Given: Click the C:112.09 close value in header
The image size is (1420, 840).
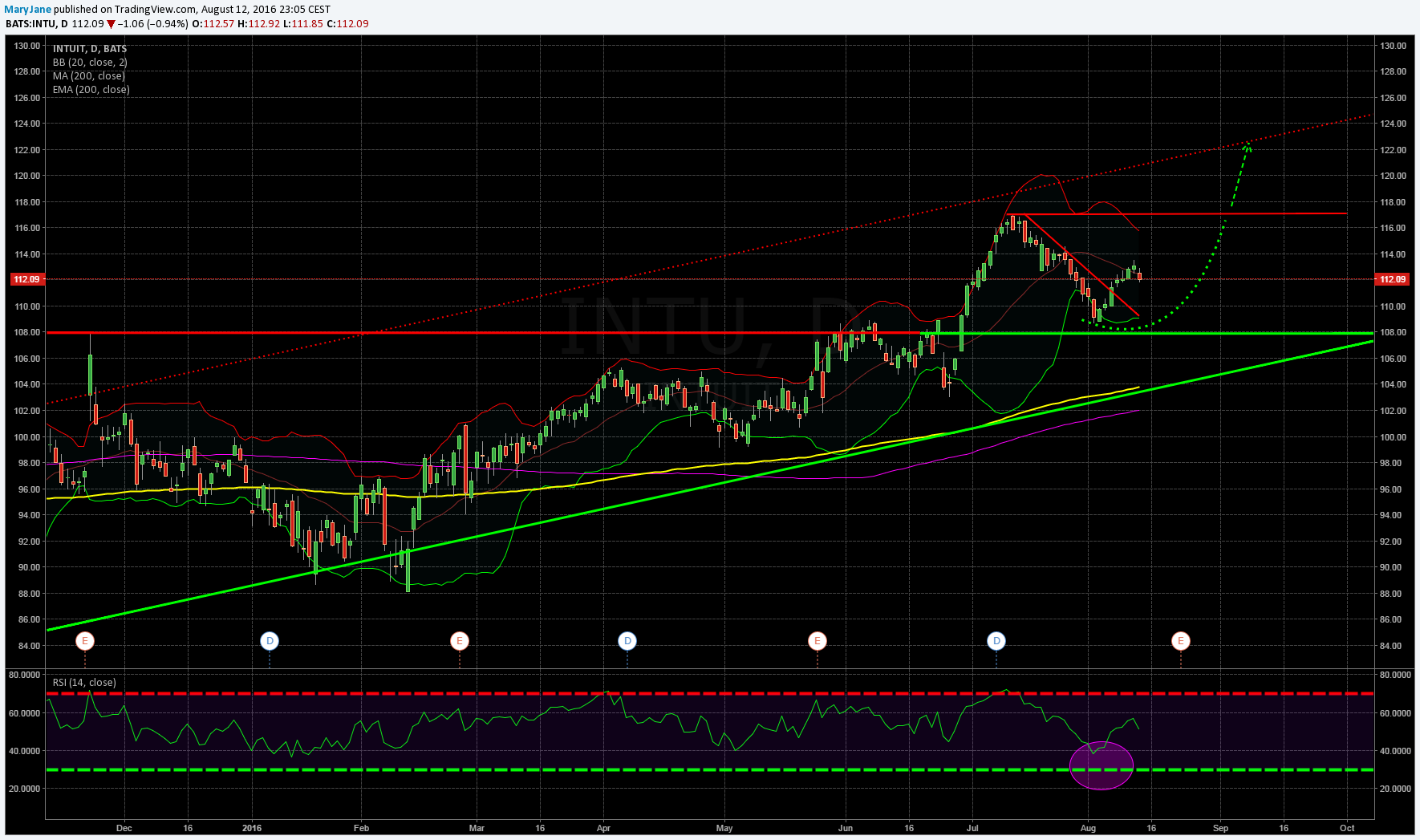Looking at the screenshot, I should coord(347,24).
